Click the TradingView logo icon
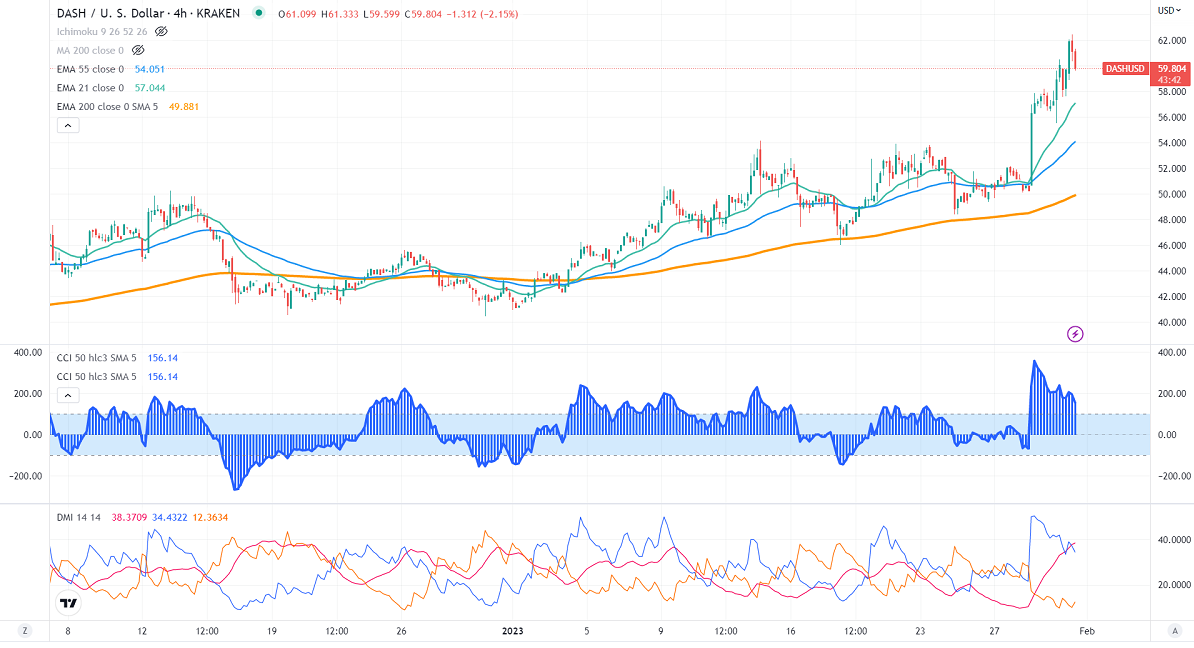Image resolution: width=1194 pixels, height=648 pixels. click(x=68, y=603)
